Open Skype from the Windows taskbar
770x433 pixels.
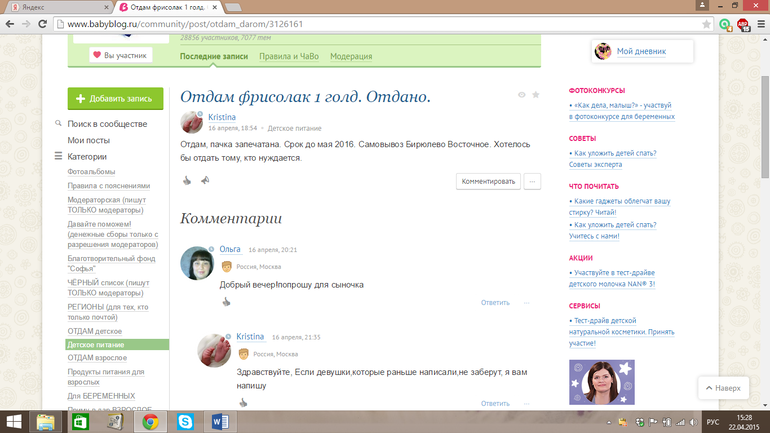(x=185, y=422)
